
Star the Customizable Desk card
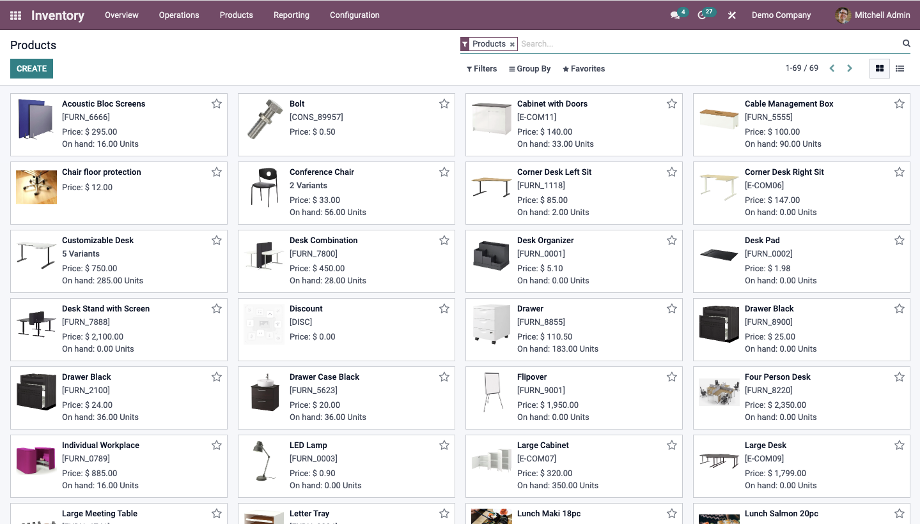pyautogui.click(x=217, y=240)
